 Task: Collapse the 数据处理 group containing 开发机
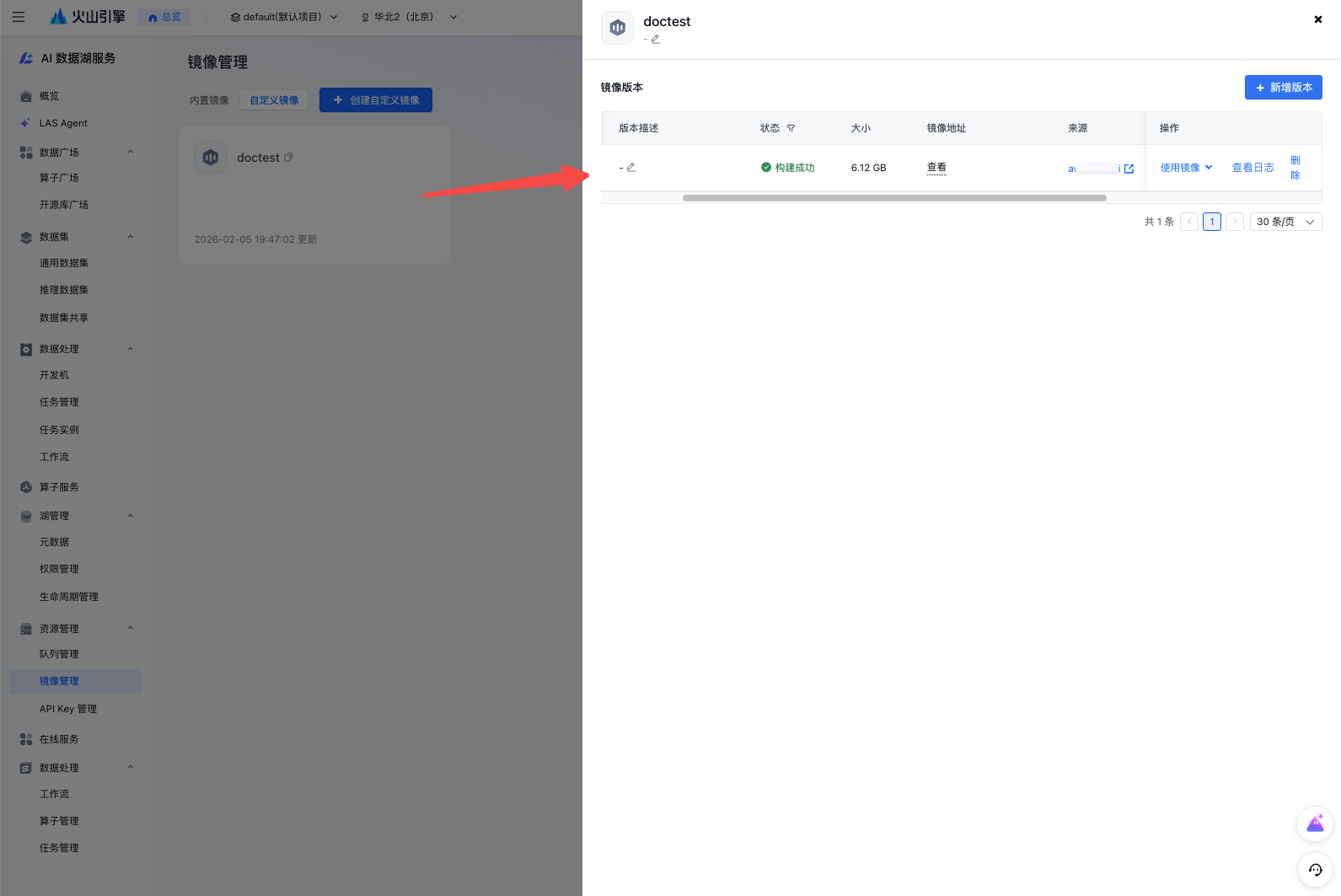[131, 349]
